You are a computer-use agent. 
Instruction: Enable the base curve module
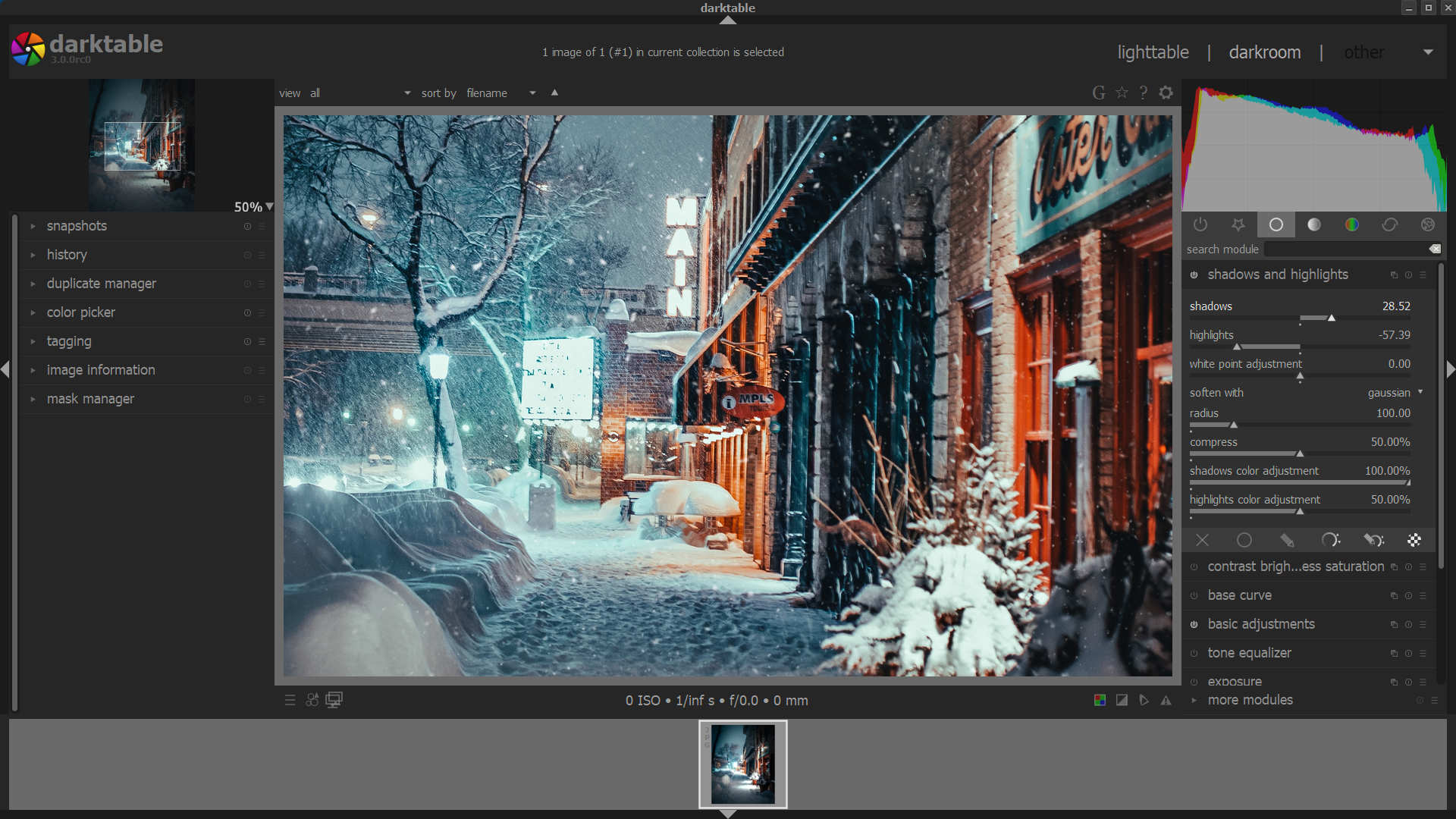pos(1194,596)
